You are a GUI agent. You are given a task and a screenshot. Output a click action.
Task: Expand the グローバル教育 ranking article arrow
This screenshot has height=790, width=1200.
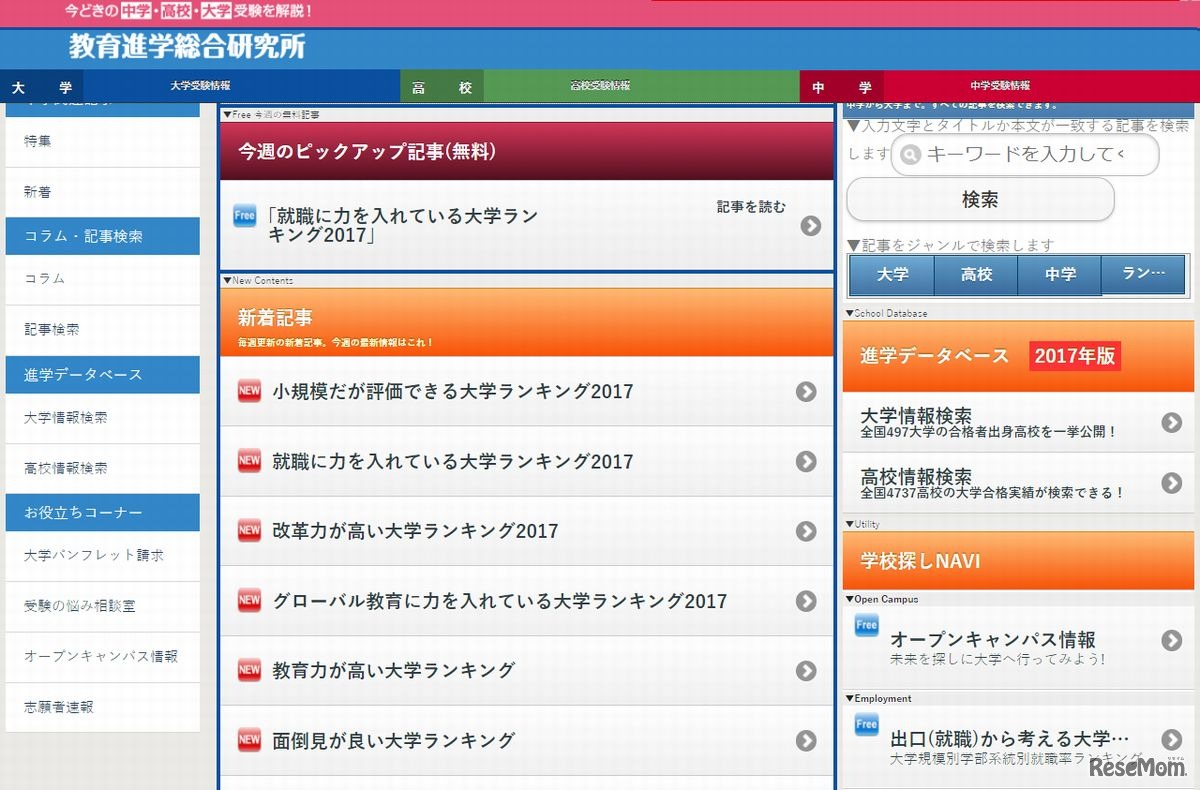point(806,601)
